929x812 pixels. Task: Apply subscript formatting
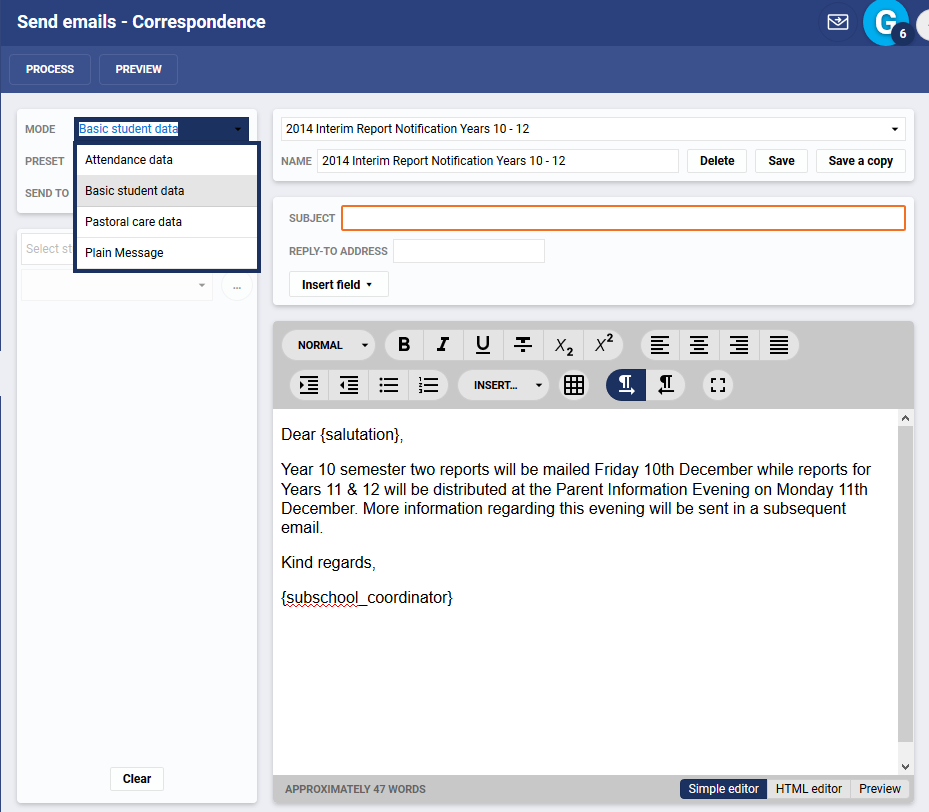(563, 345)
